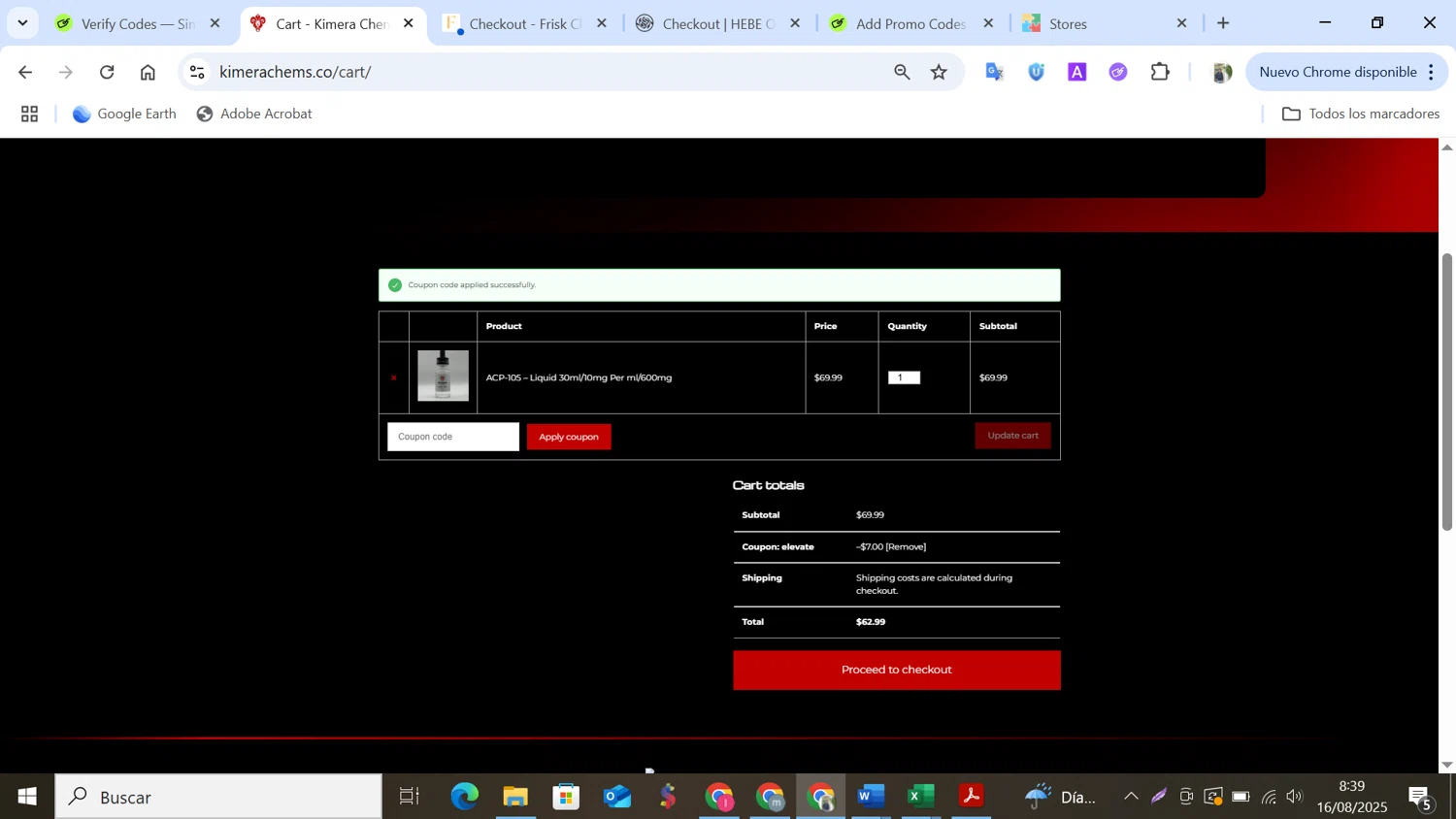Click Apply coupon button
This screenshot has height=819, width=1456.
[569, 437]
